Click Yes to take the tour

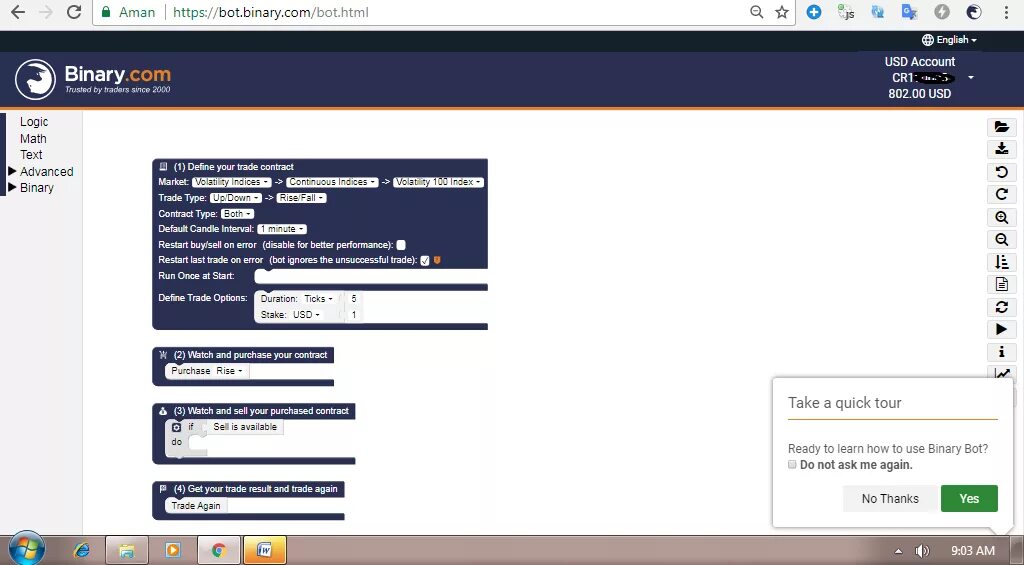[x=969, y=498]
